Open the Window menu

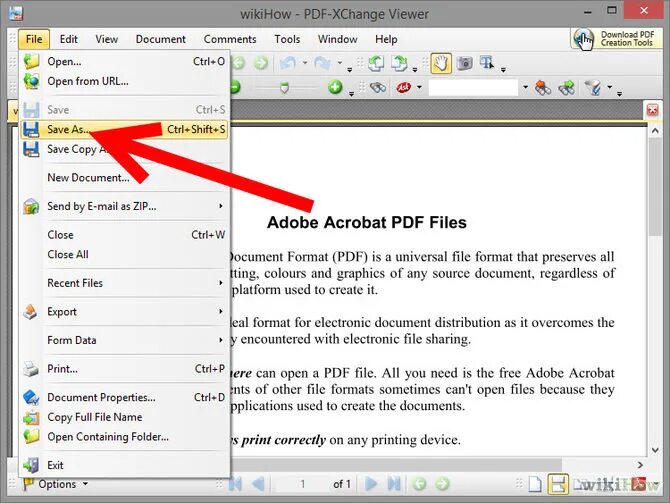pos(338,39)
